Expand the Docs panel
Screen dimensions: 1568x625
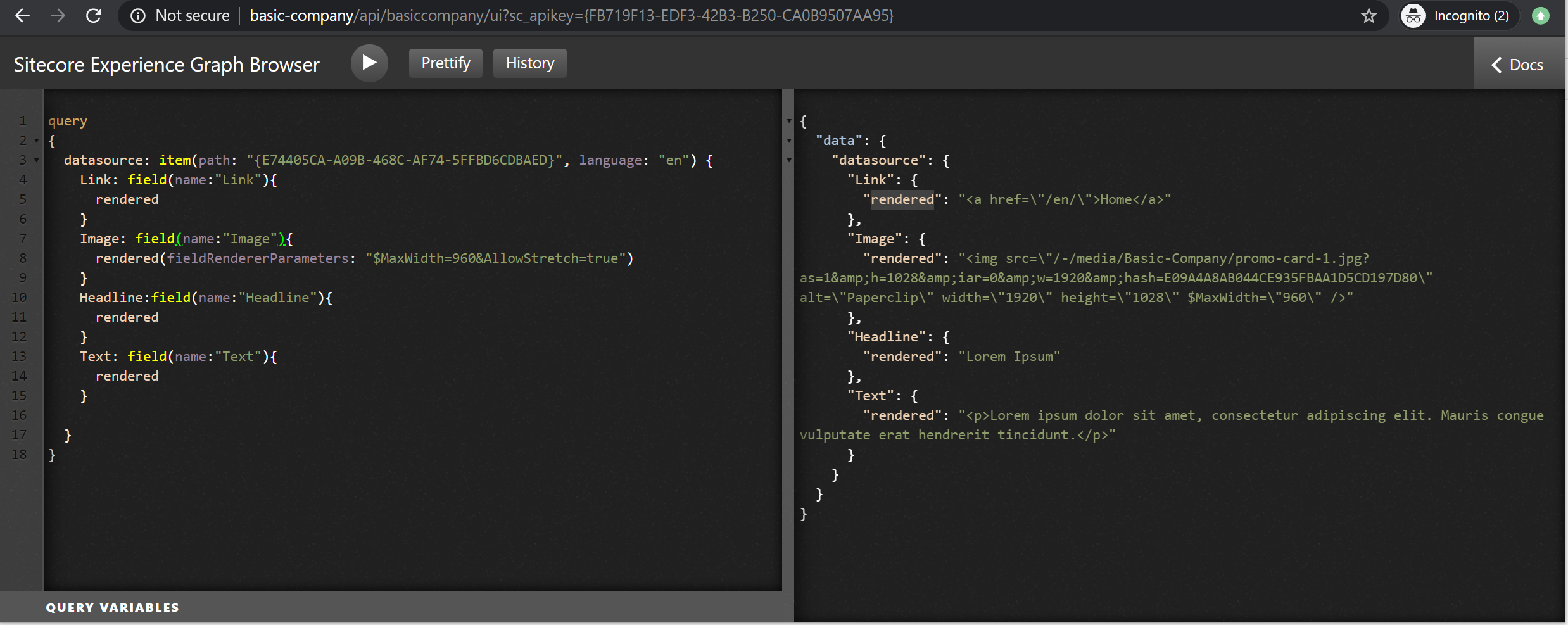click(x=1517, y=65)
